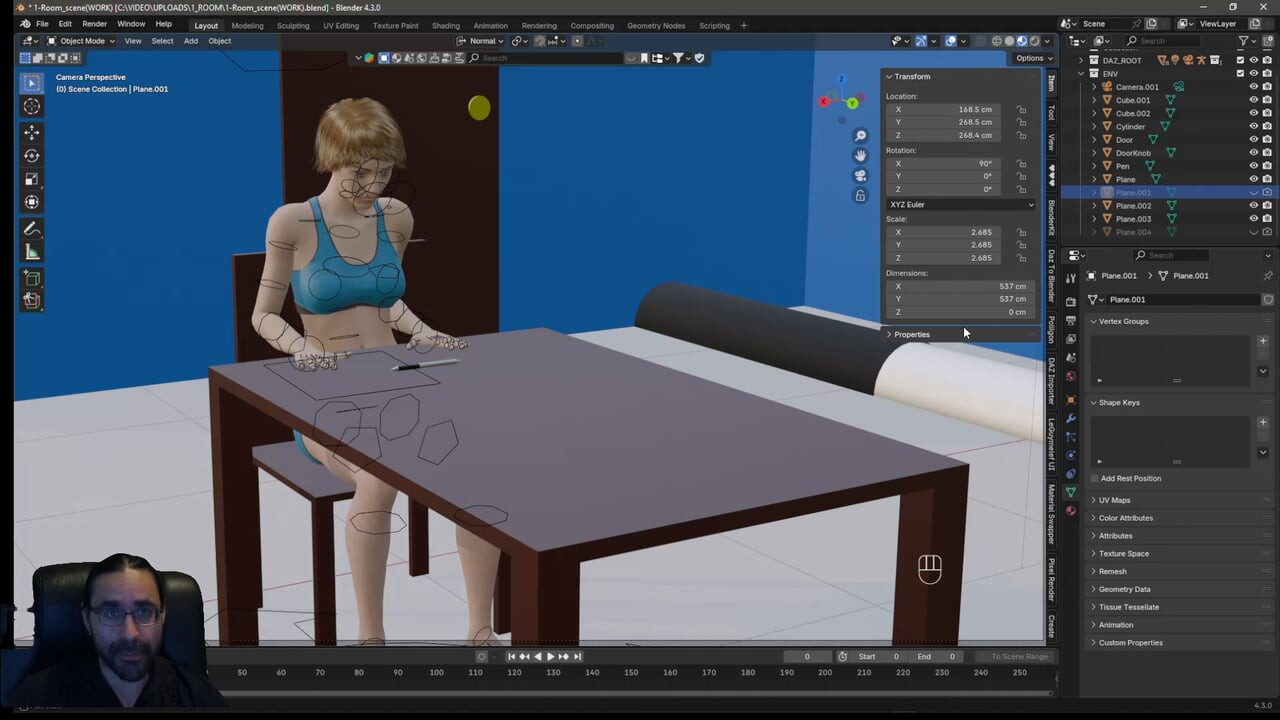The image size is (1280, 720).
Task: Pin the properties editor context
Action: (1267, 276)
